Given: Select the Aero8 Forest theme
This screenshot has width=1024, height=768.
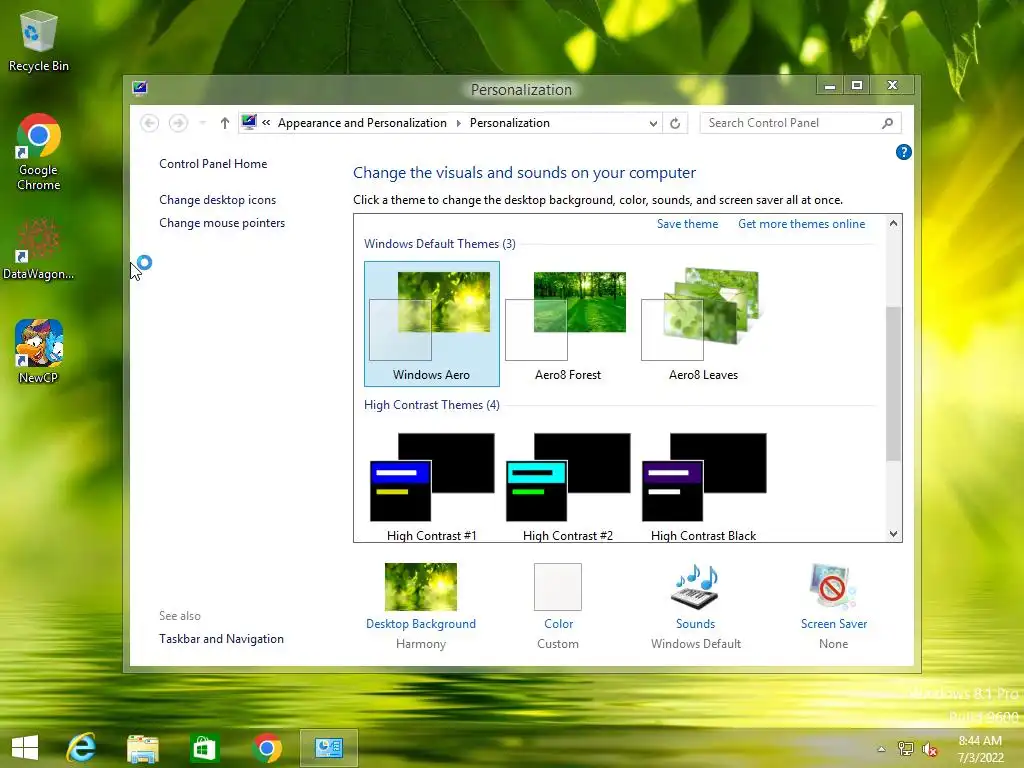Looking at the screenshot, I should tap(568, 324).
